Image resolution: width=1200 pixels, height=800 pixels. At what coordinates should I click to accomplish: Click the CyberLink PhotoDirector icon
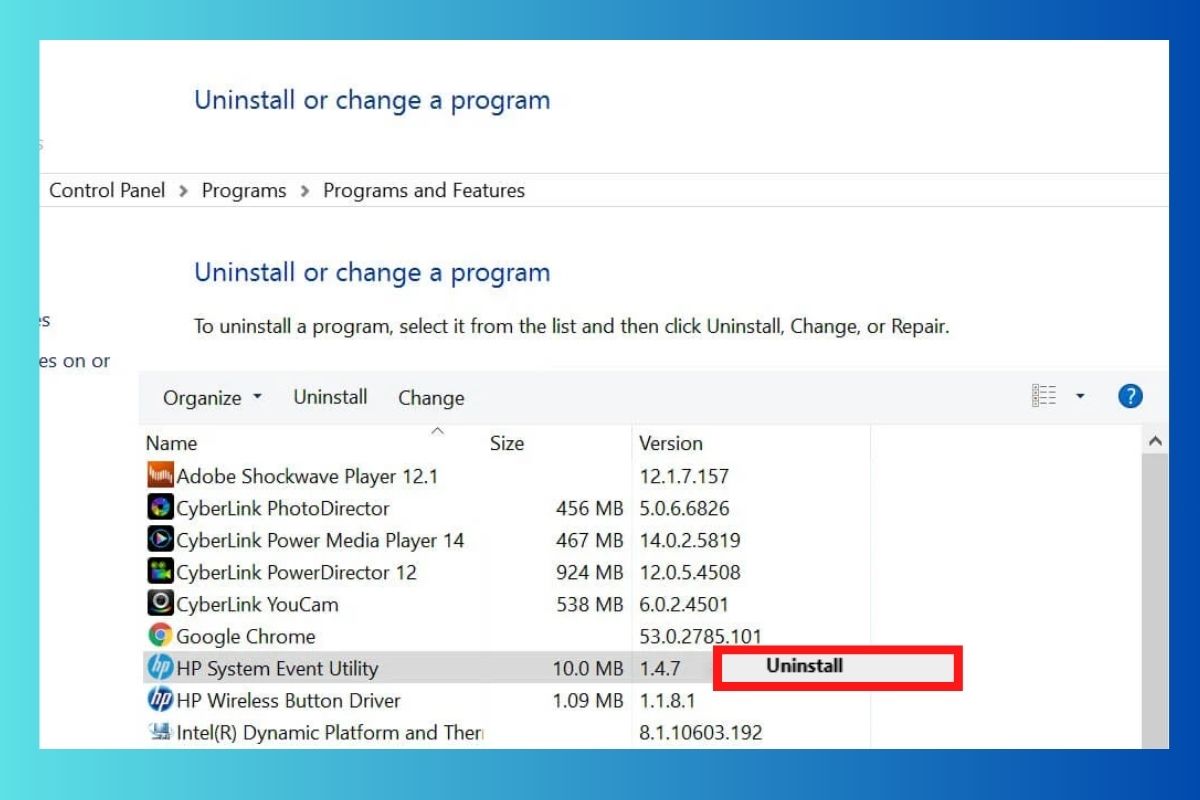160,508
